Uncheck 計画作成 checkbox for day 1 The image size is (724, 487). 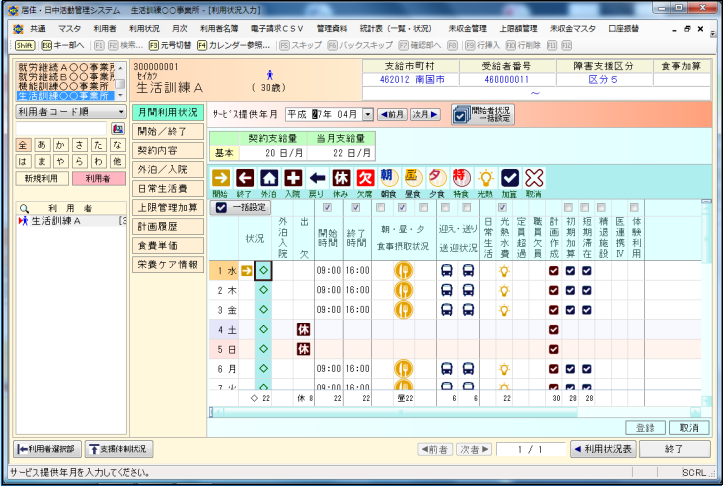click(553, 270)
